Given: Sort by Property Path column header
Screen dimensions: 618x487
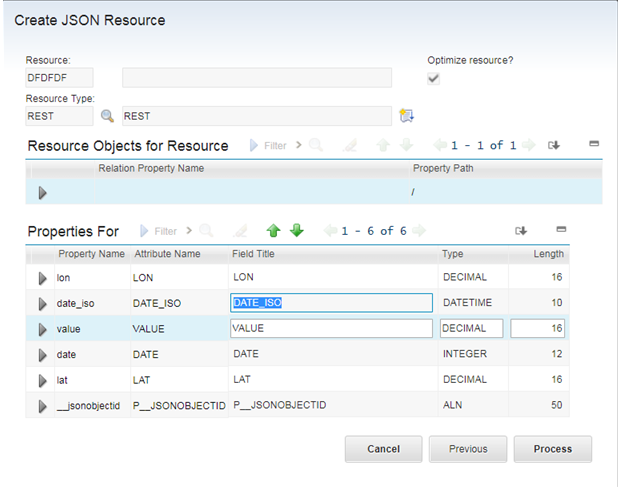Looking at the screenshot, I should [443, 168].
